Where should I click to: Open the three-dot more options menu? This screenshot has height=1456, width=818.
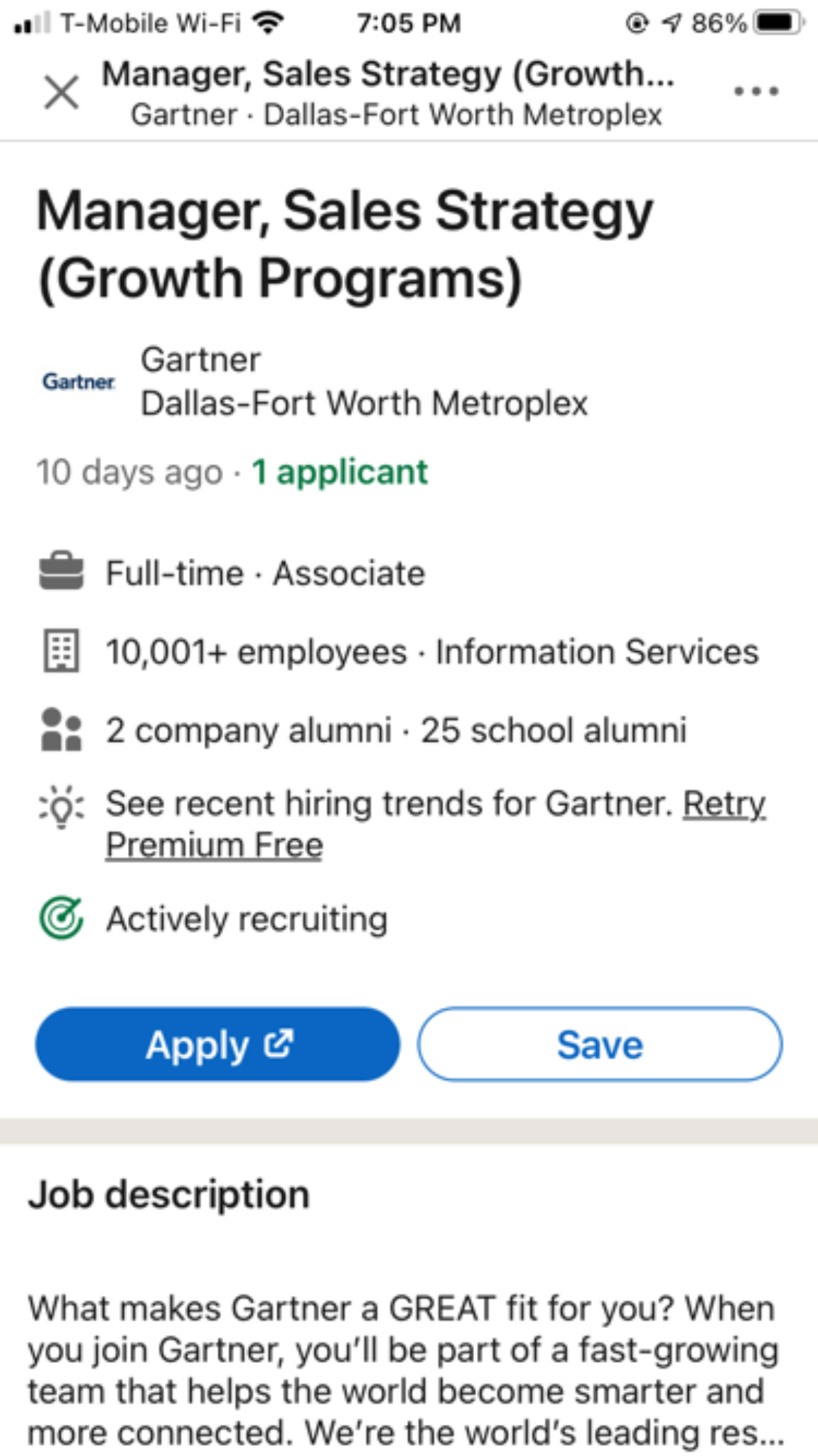pyautogui.click(x=756, y=91)
